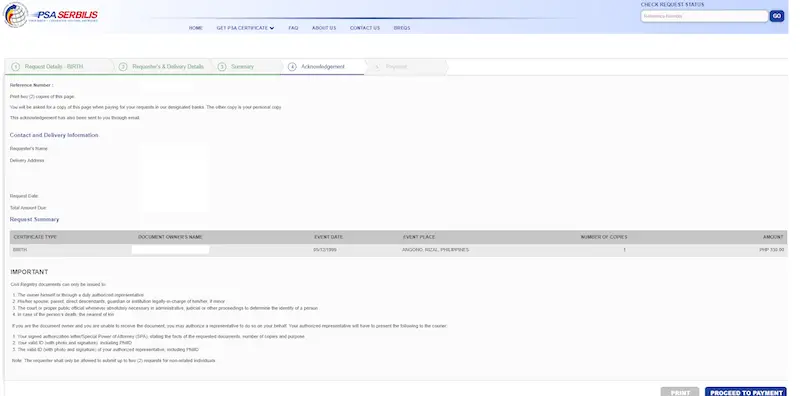Click the Reference Number label
The width and height of the screenshot is (800, 396).
32,85
